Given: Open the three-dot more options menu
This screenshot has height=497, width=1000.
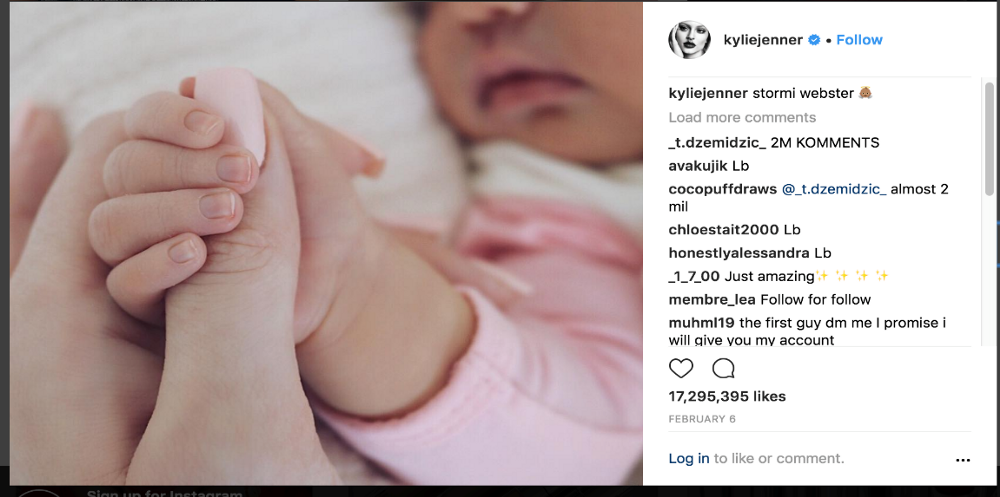Looking at the screenshot, I should 963,459.
